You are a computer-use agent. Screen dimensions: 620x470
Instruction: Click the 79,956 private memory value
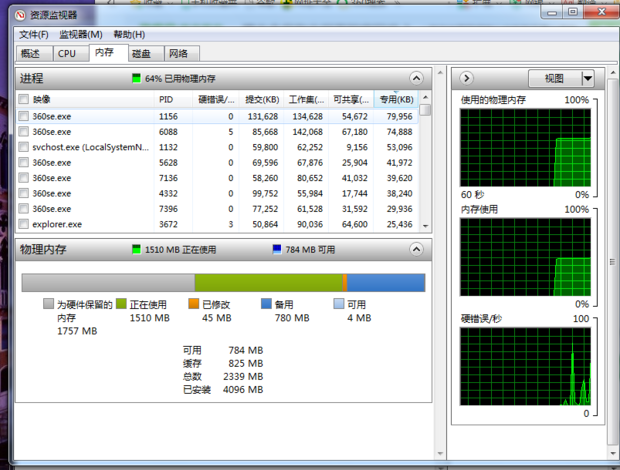[x=399, y=117]
